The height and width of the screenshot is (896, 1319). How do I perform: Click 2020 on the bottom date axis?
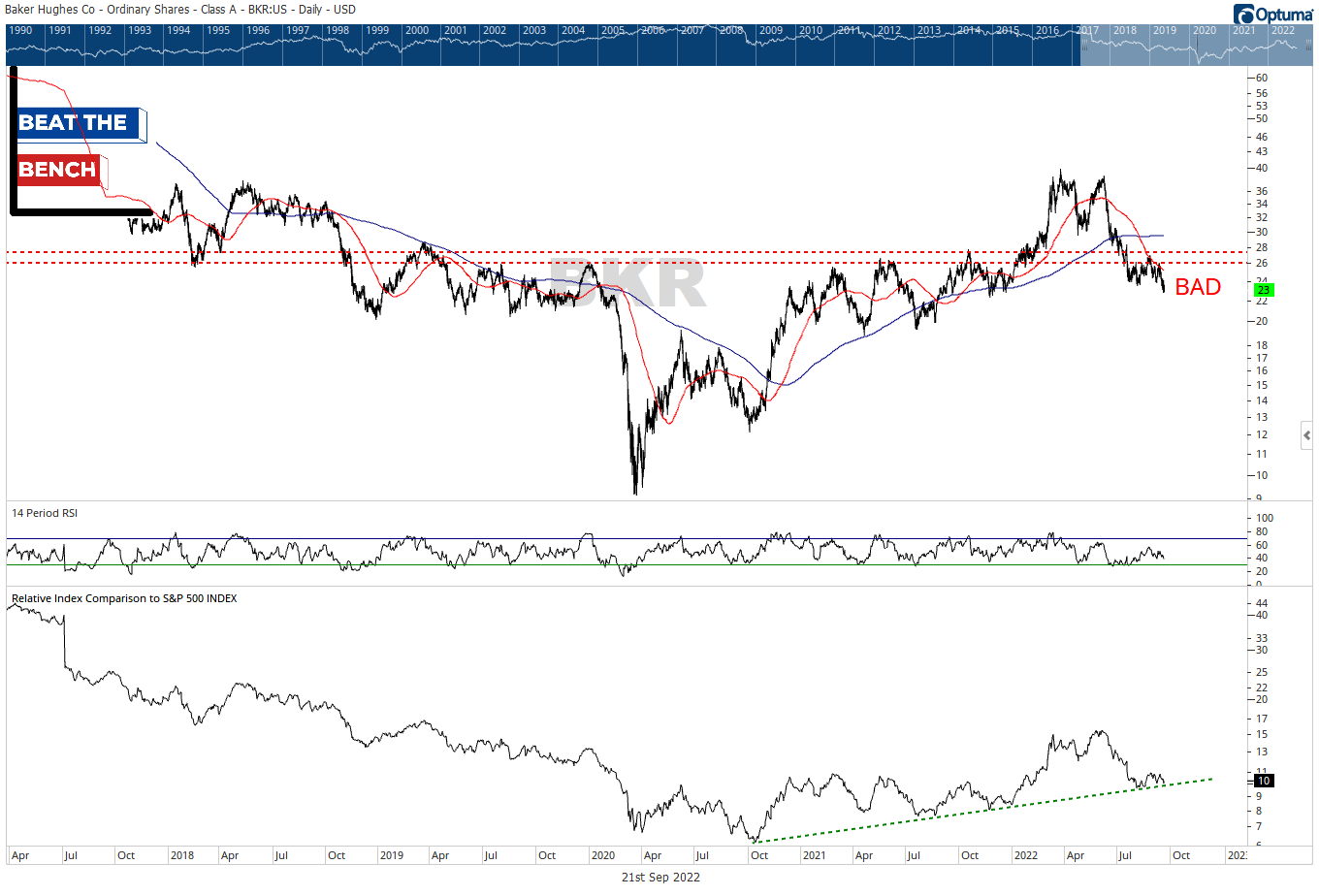click(x=603, y=855)
